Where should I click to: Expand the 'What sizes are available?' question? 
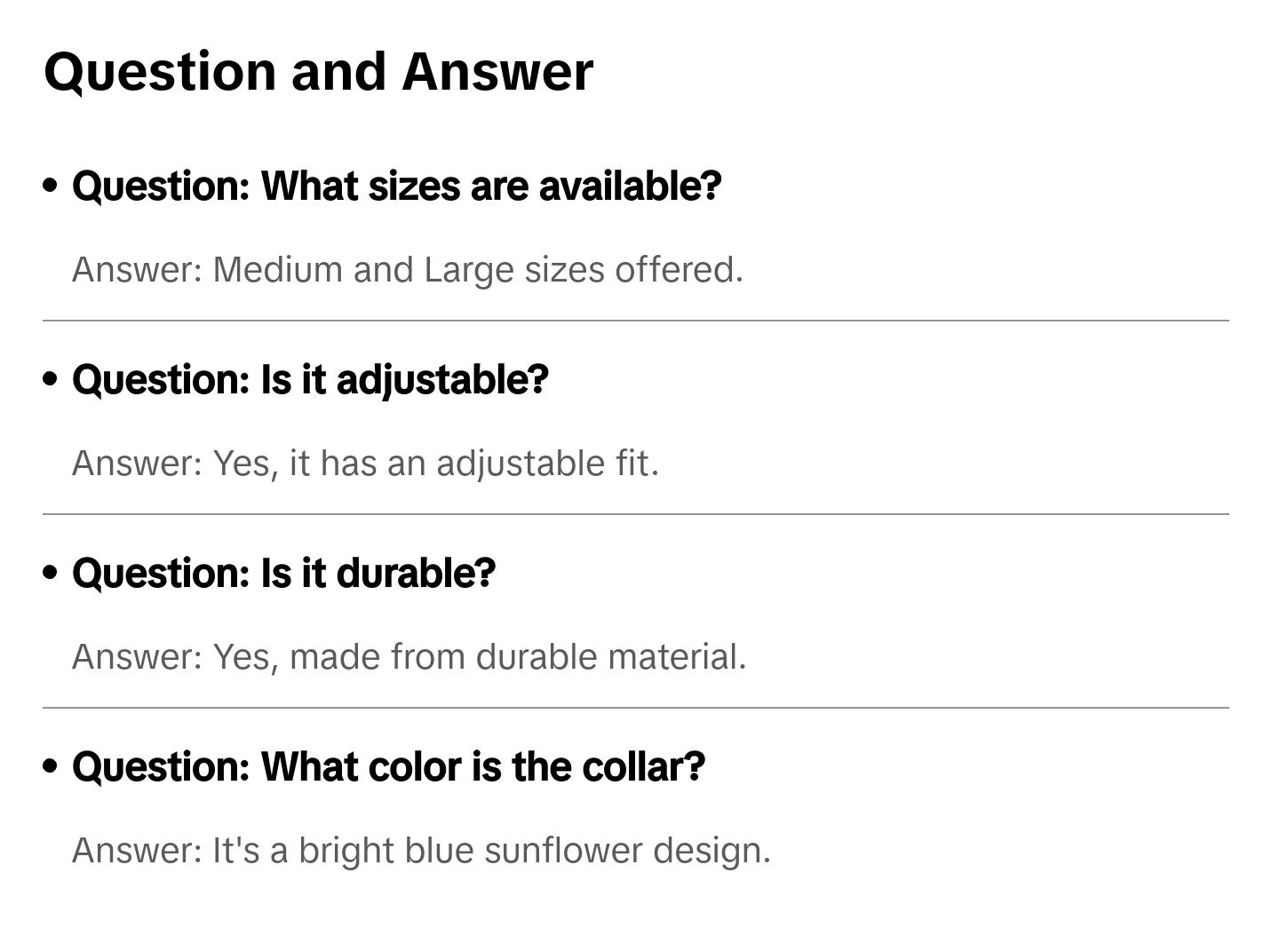(x=396, y=186)
